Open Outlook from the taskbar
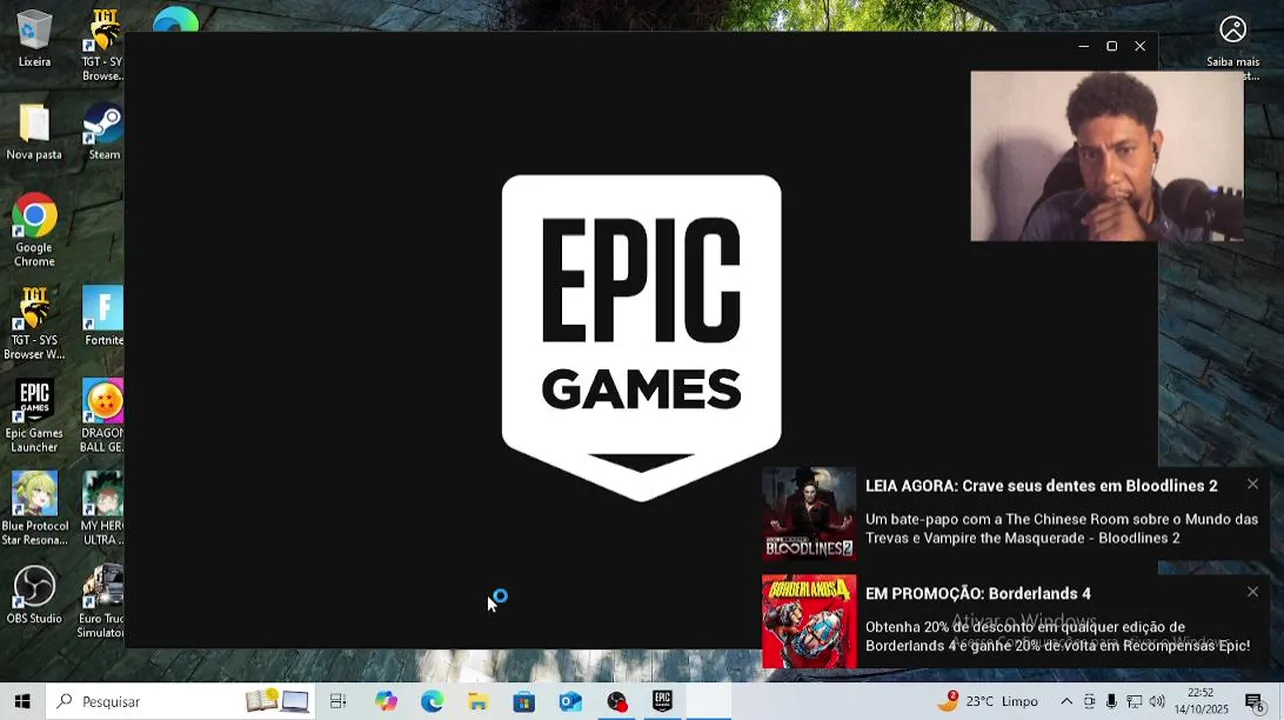1284x720 pixels. tap(570, 701)
